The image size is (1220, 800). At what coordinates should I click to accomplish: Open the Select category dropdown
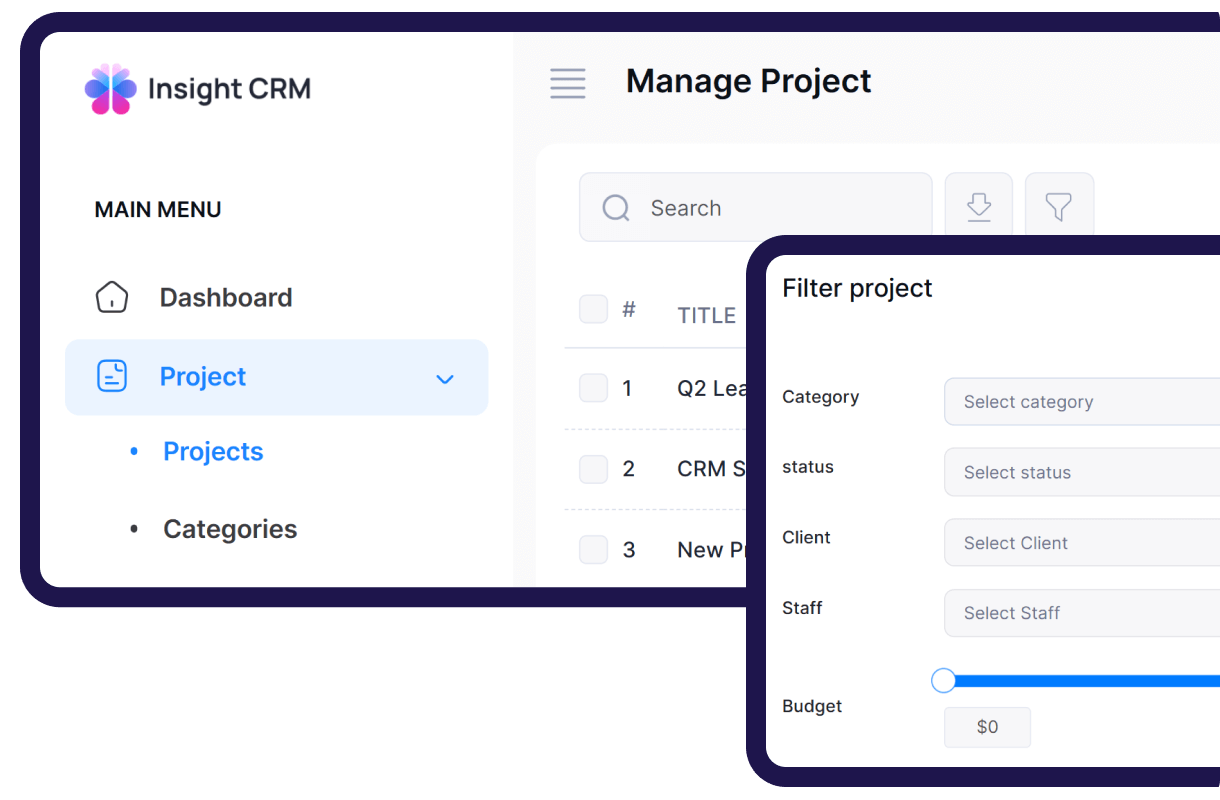tap(1080, 402)
